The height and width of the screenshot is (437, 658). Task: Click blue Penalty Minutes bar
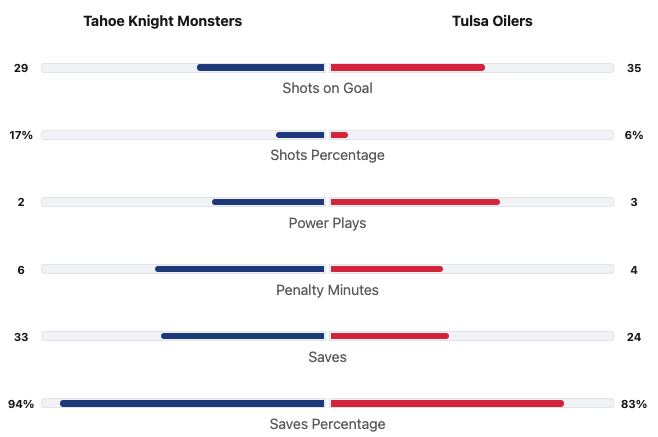[x=240, y=269]
